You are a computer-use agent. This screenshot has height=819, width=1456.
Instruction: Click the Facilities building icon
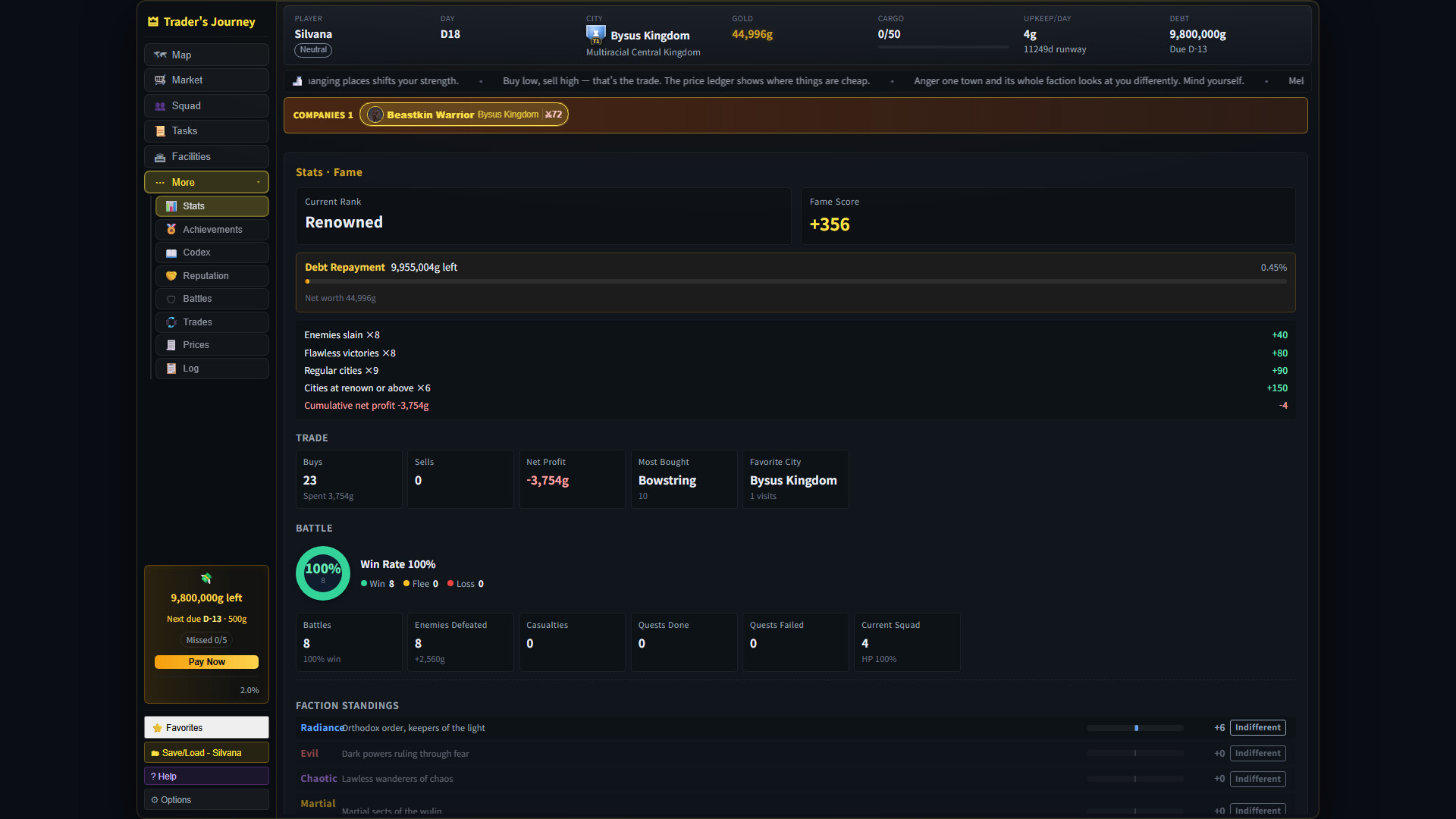point(160,157)
